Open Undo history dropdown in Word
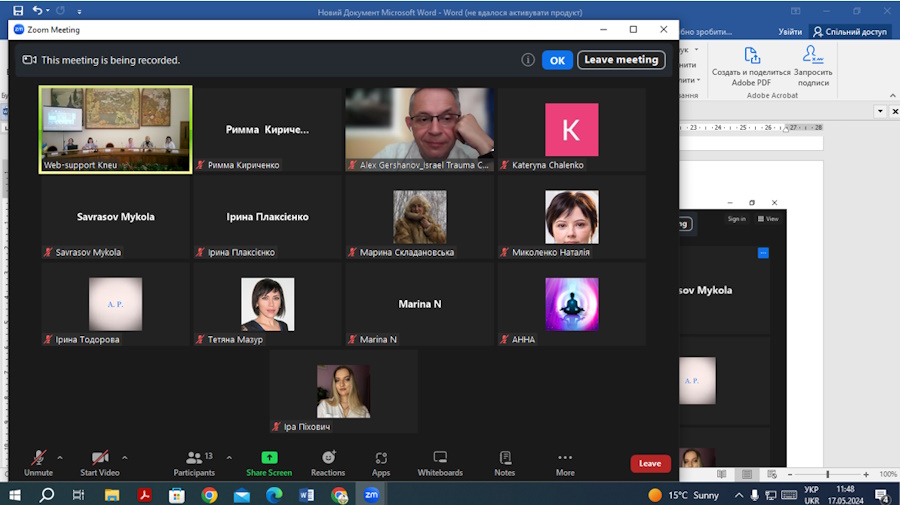900x505 pixels. [x=48, y=10]
